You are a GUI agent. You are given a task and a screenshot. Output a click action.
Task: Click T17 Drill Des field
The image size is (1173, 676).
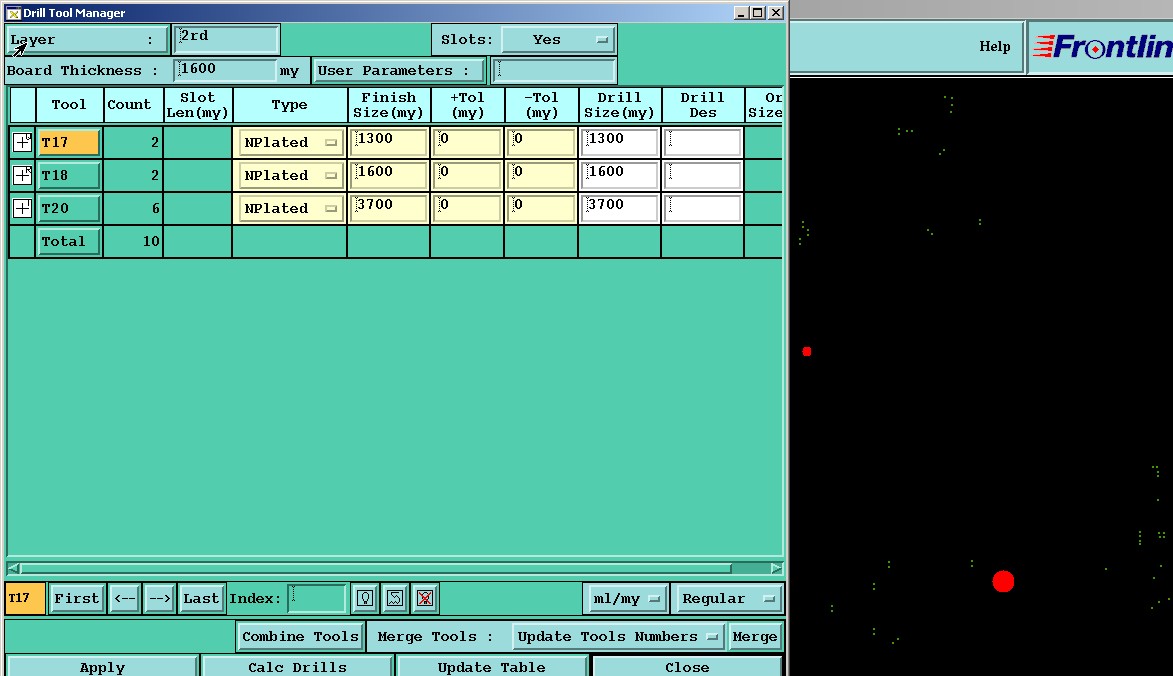pos(702,142)
